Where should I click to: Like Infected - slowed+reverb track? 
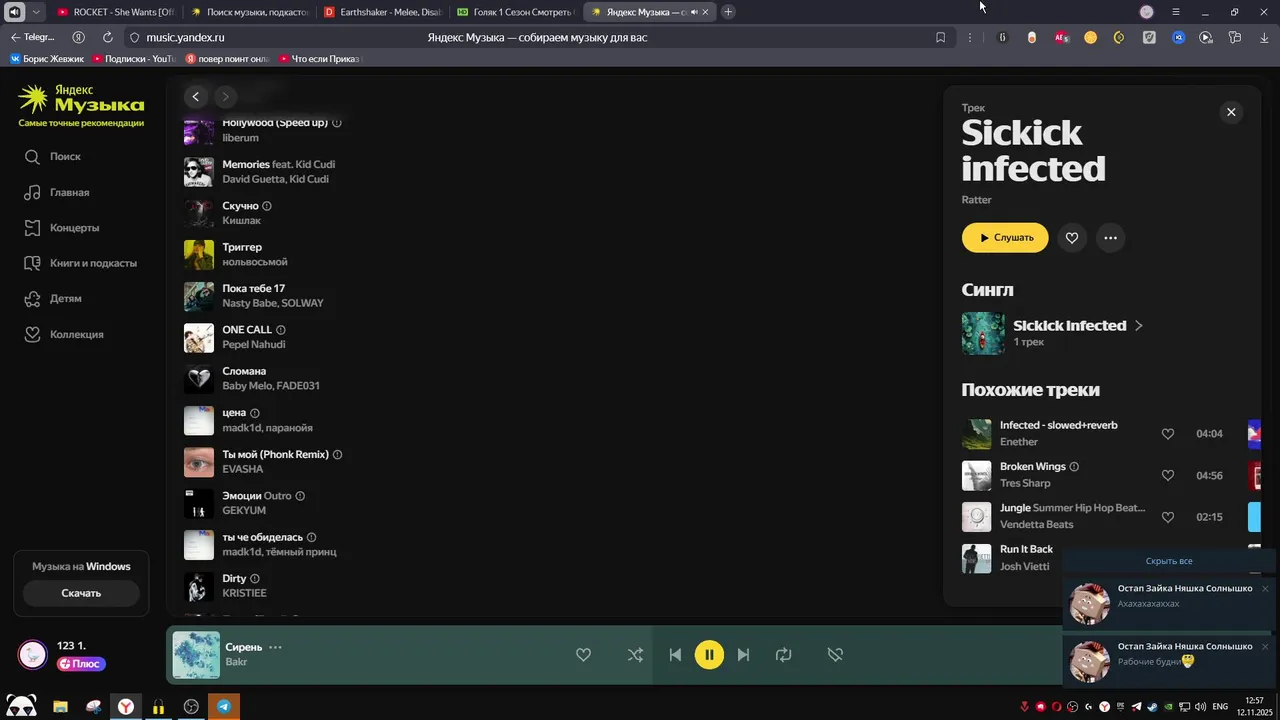tap(1167, 434)
